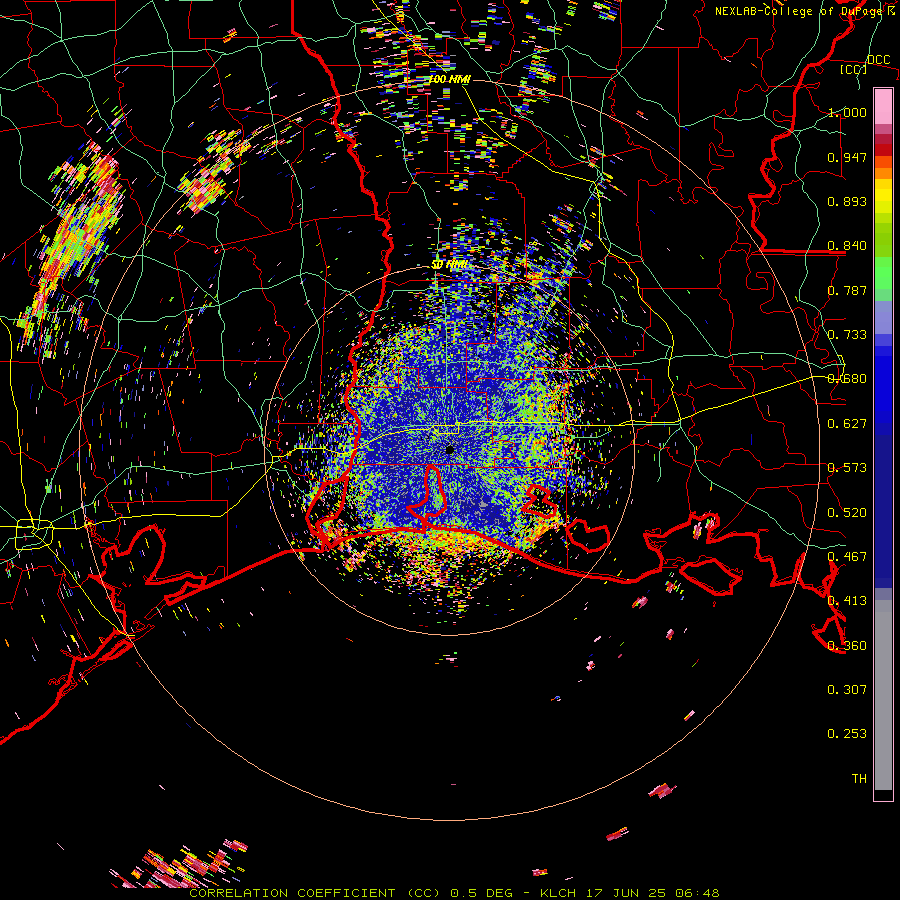Click the [CC] units label above the color bar
The width and height of the screenshot is (900, 900).
tap(854, 69)
